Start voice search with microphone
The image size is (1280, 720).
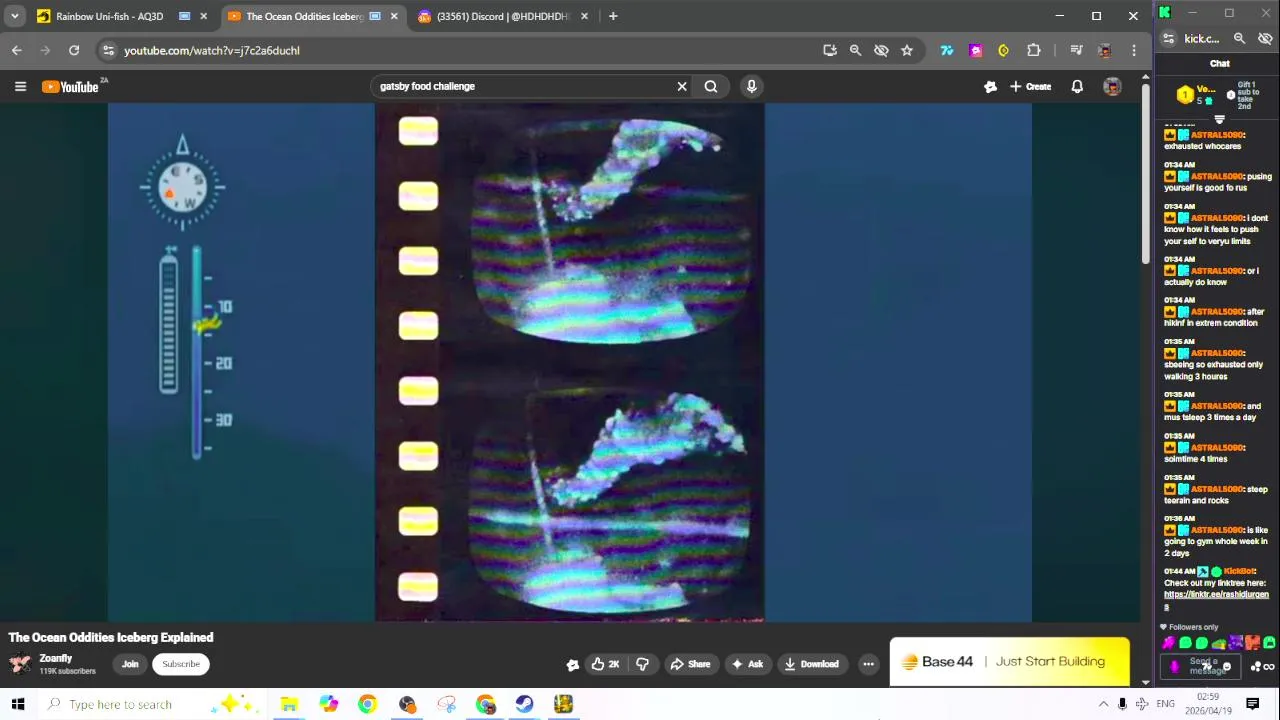[751, 87]
